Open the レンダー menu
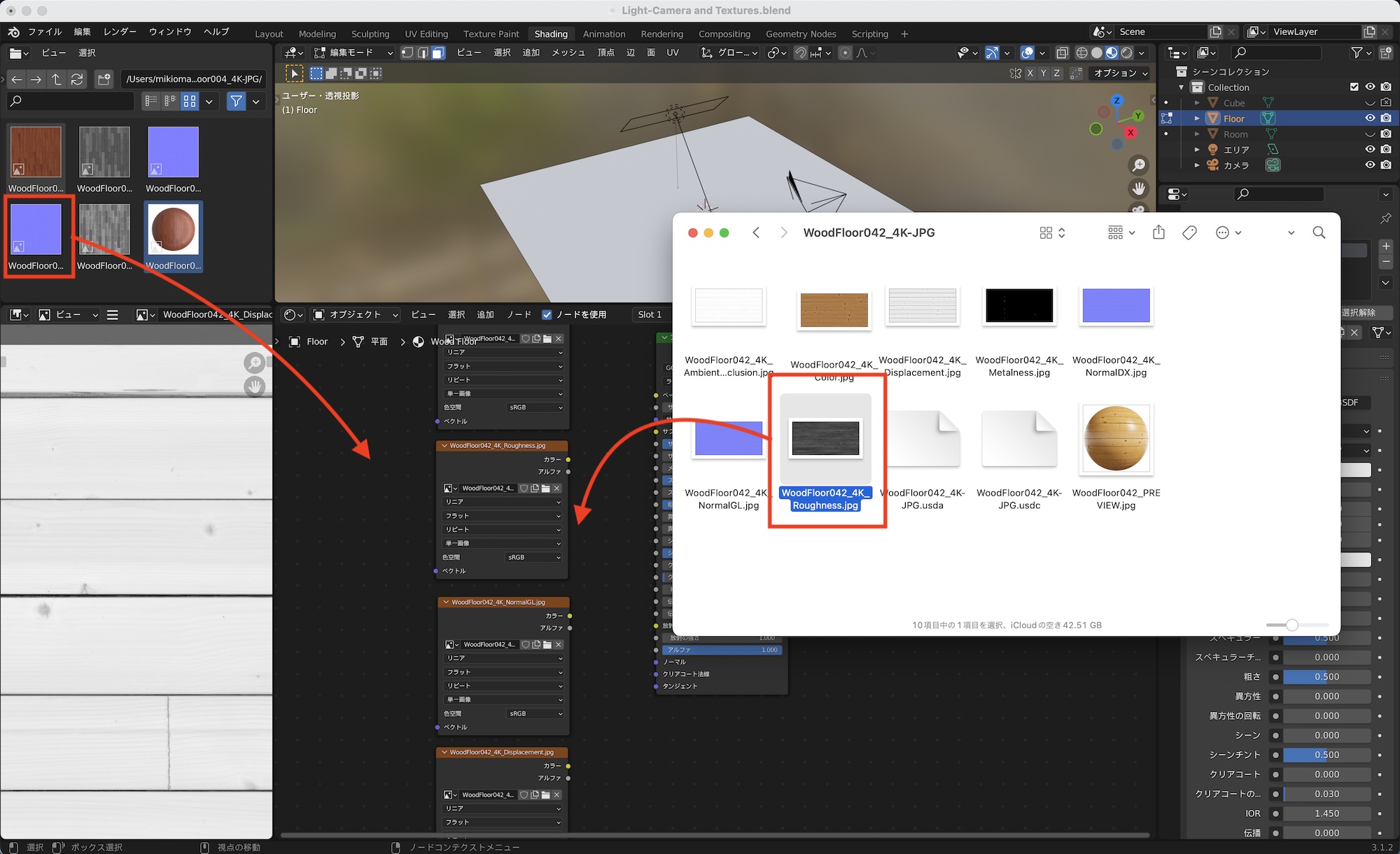 pos(120,31)
